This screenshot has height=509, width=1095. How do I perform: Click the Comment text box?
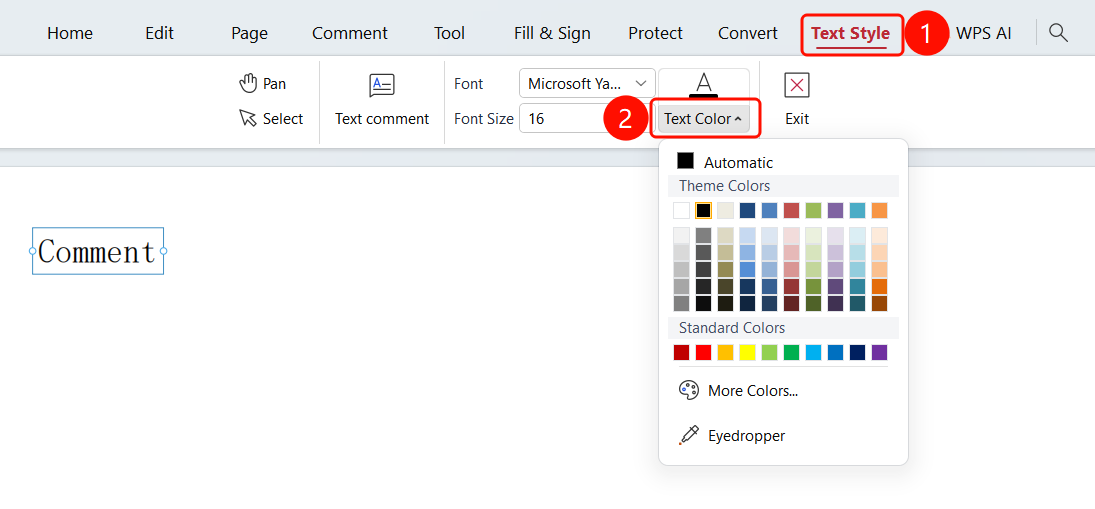click(98, 251)
